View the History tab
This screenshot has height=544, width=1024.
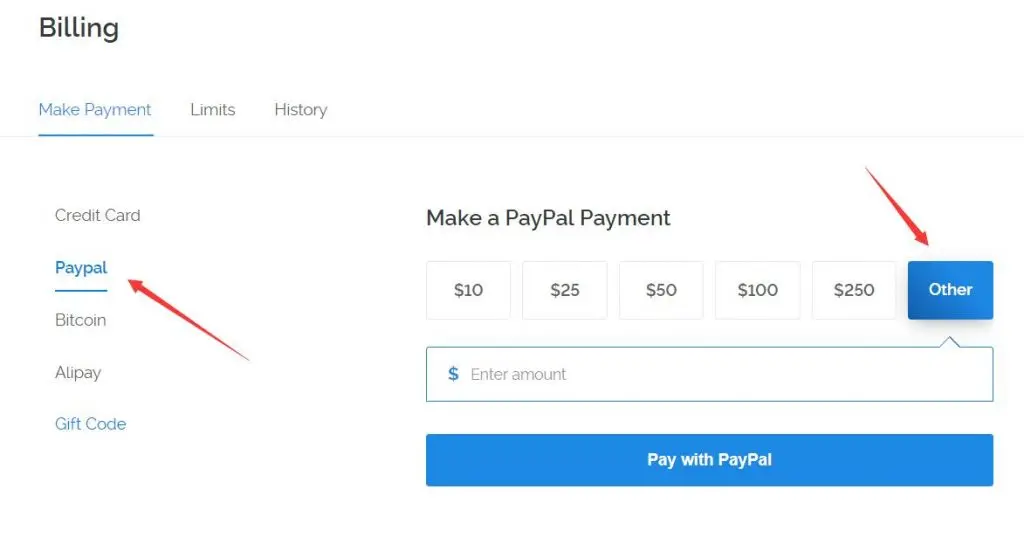pyautogui.click(x=301, y=110)
